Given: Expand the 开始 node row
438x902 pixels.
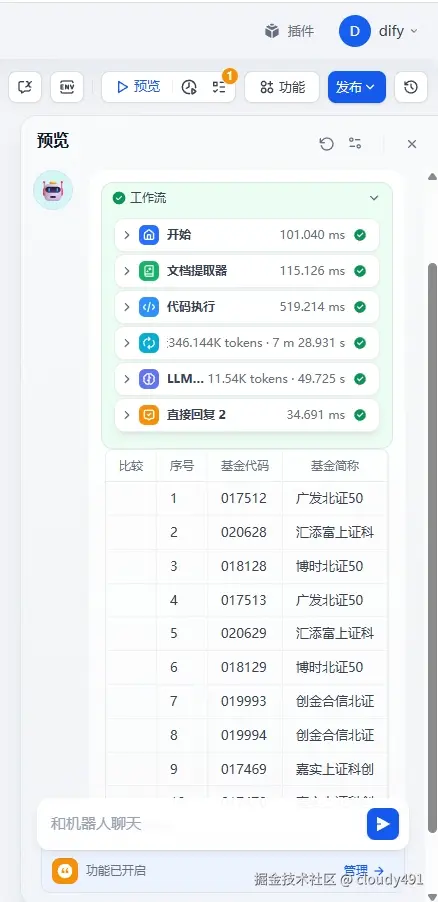Looking at the screenshot, I should click(x=247, y=235).
